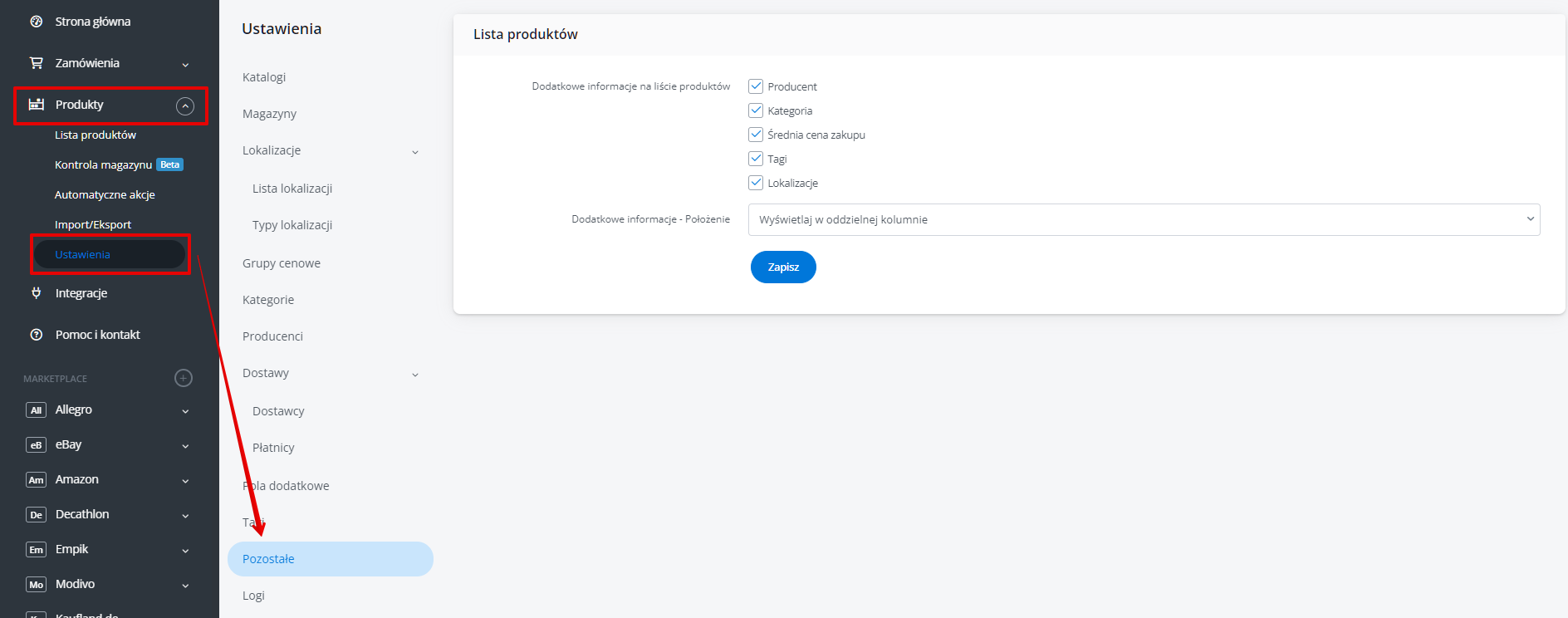
Task: Open the Dodatkowe informacje - Położenie dropdown
Action: point(1144,219)
